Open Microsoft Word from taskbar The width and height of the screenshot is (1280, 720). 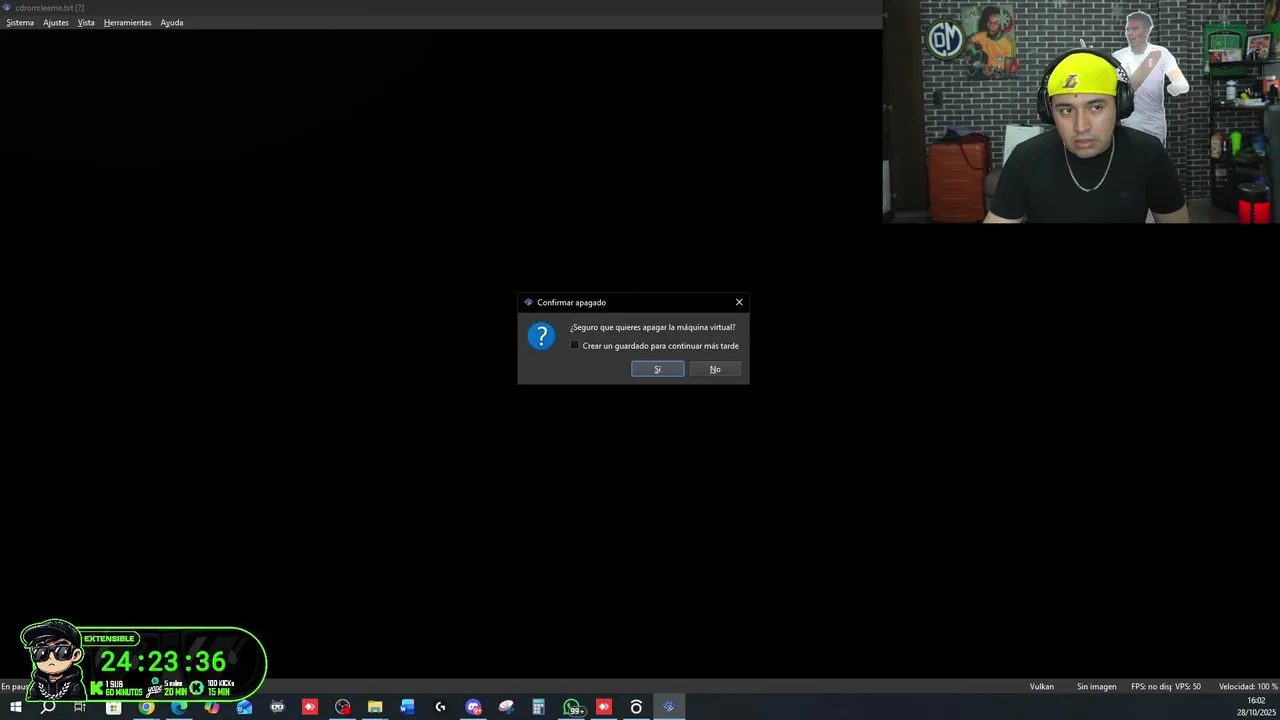point(407,707)
